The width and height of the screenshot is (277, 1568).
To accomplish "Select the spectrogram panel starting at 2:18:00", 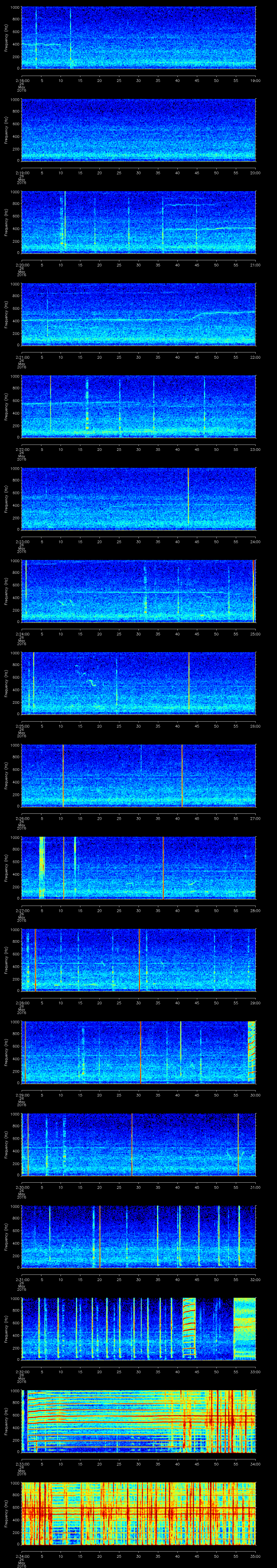I will point(139,38).
